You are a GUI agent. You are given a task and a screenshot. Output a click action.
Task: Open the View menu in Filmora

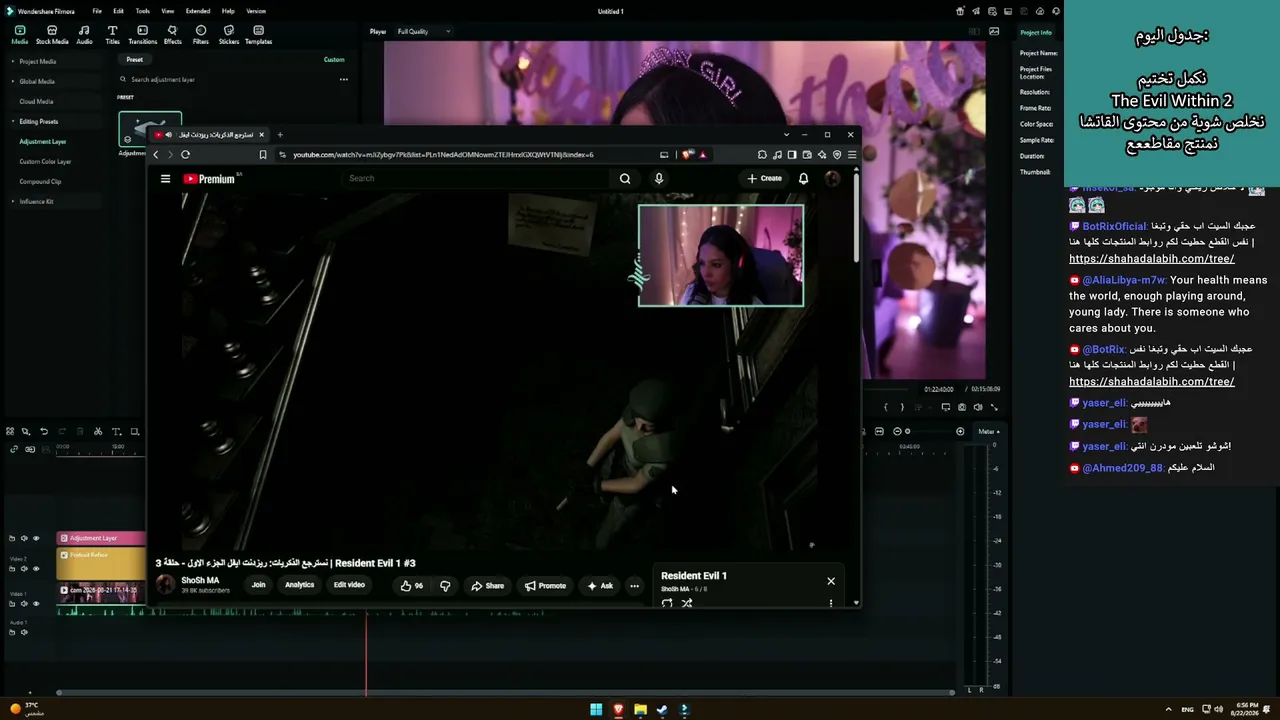[x=169, y=11]
